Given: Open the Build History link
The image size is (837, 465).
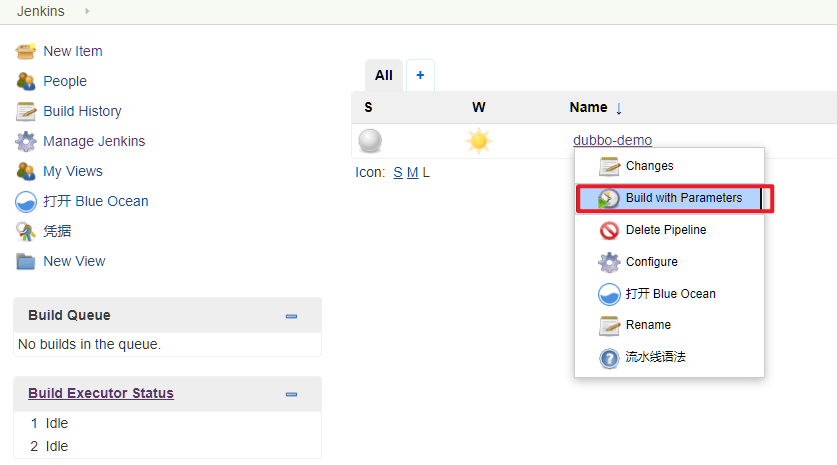Looking at the screenshot, I should pos(82,111).
